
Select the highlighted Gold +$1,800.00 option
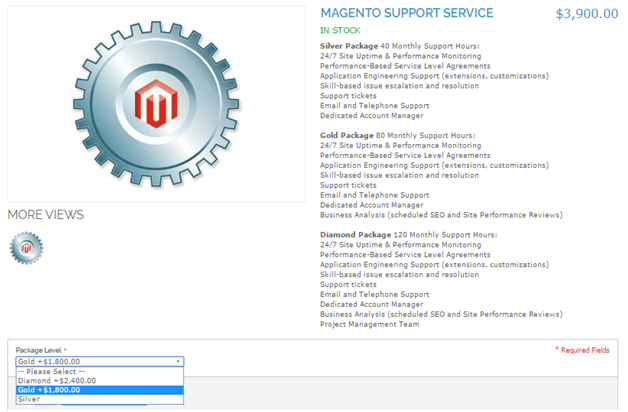(x=100, y=390)
